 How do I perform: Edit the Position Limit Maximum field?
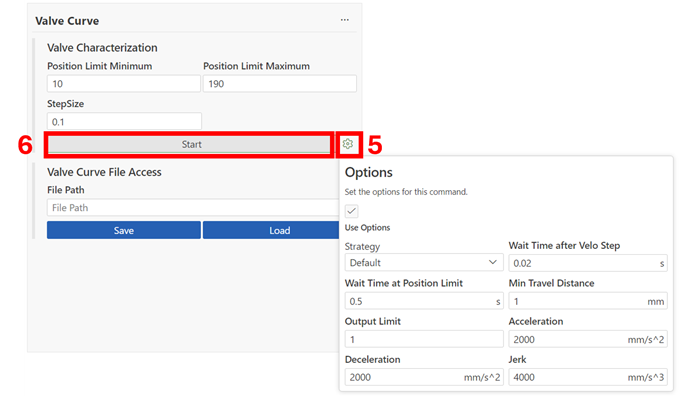tap(280, 84)
